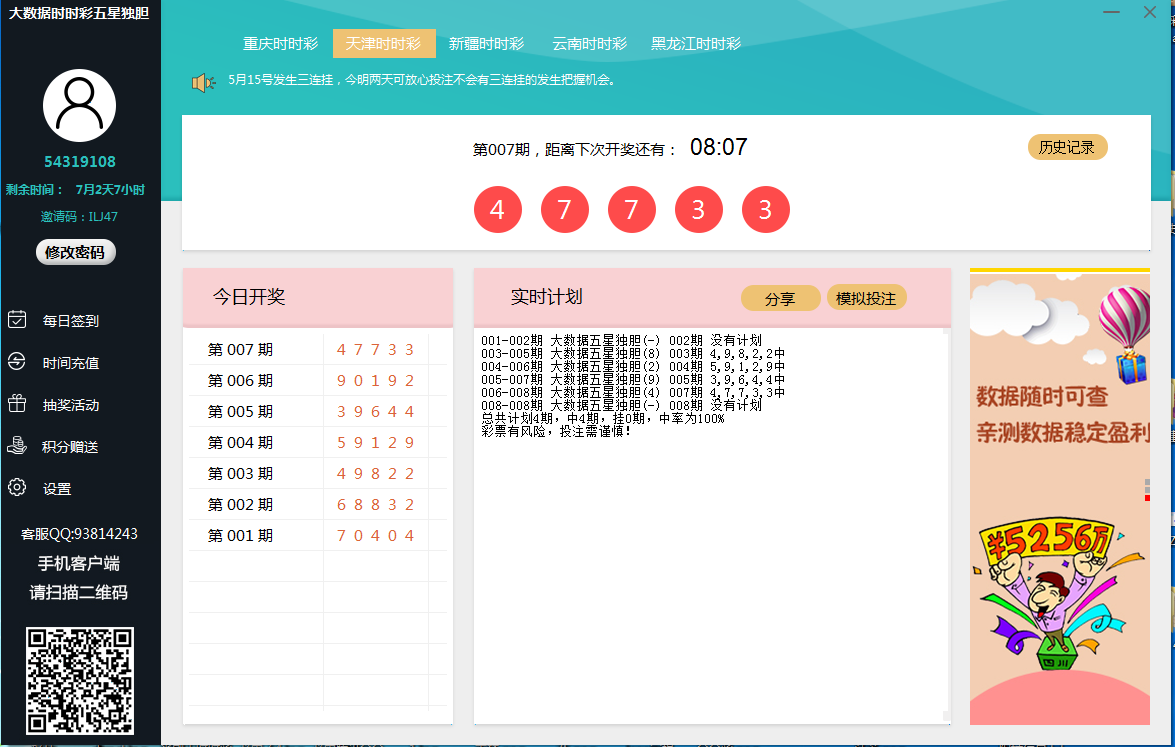Switch to 重庆时时彩 tab
1175x747 pixels.
click(x=280, y=43)
